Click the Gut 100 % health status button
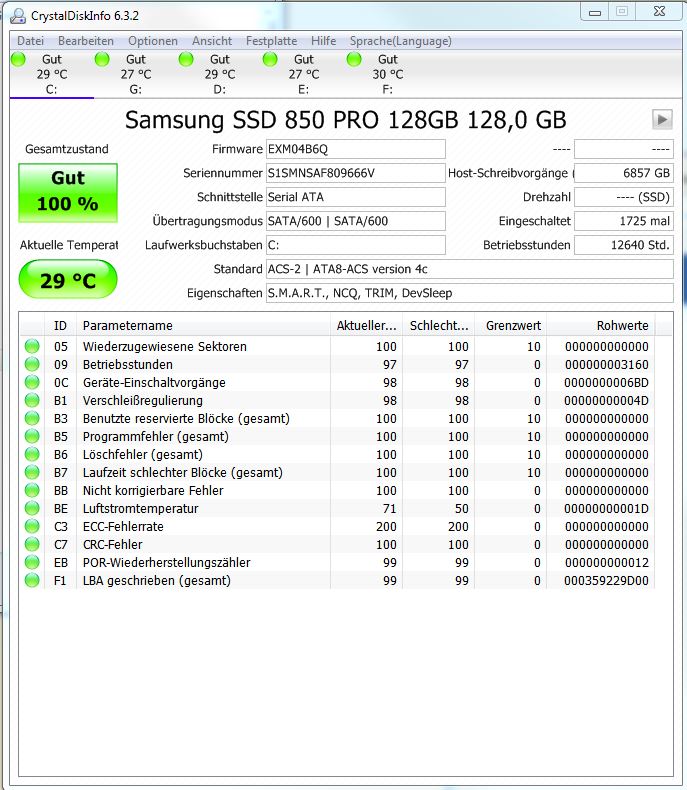The image size is (687, 790). pos(68,192)
